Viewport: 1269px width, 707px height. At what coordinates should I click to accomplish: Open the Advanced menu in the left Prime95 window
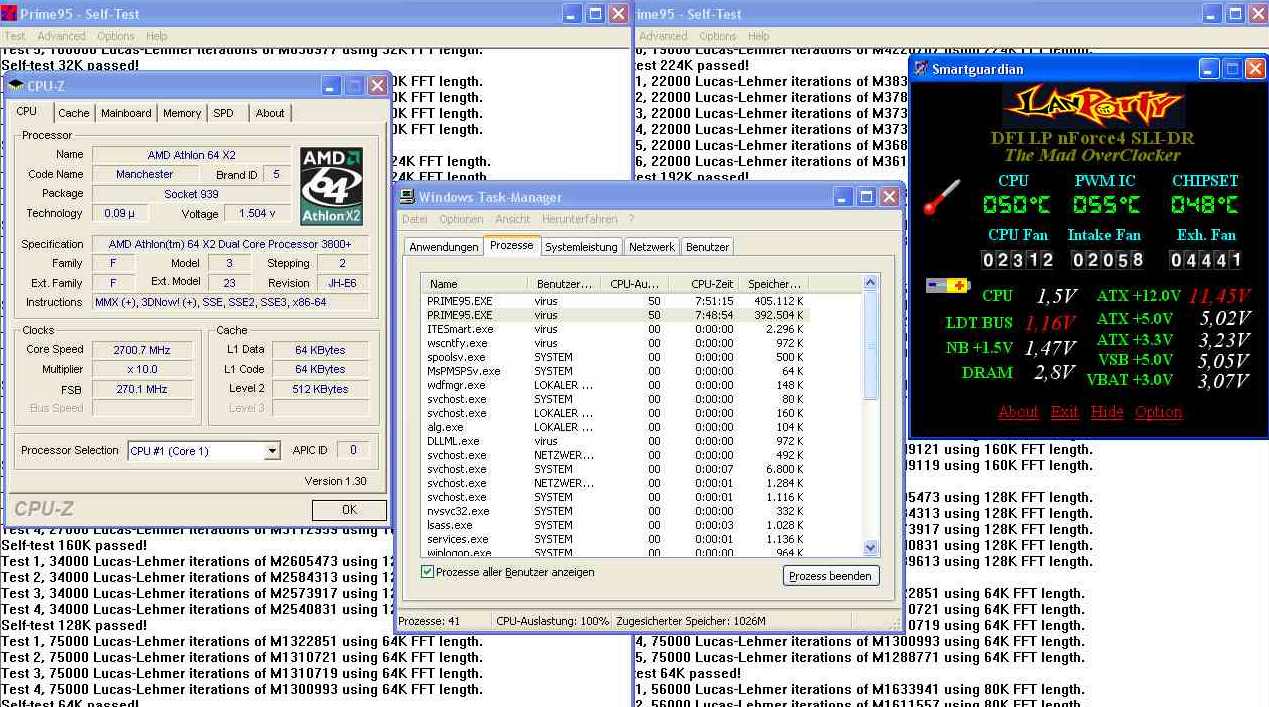(x=61, y=36)
